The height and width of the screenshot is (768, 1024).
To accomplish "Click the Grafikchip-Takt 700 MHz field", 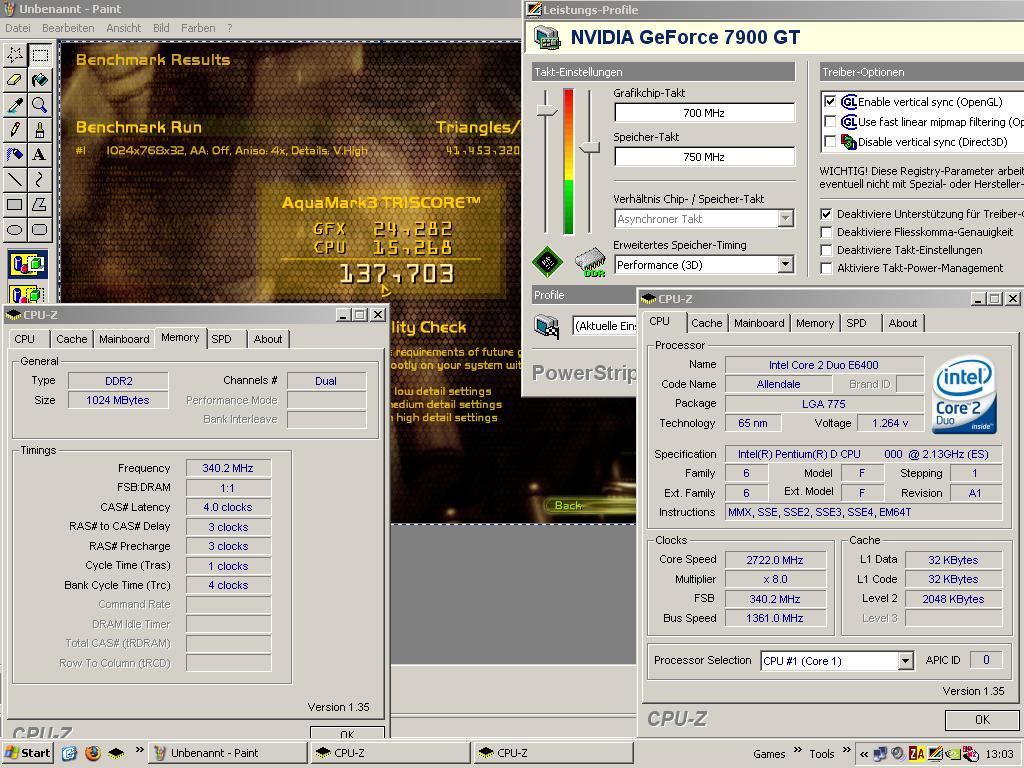I will click(x=704, y=113).
